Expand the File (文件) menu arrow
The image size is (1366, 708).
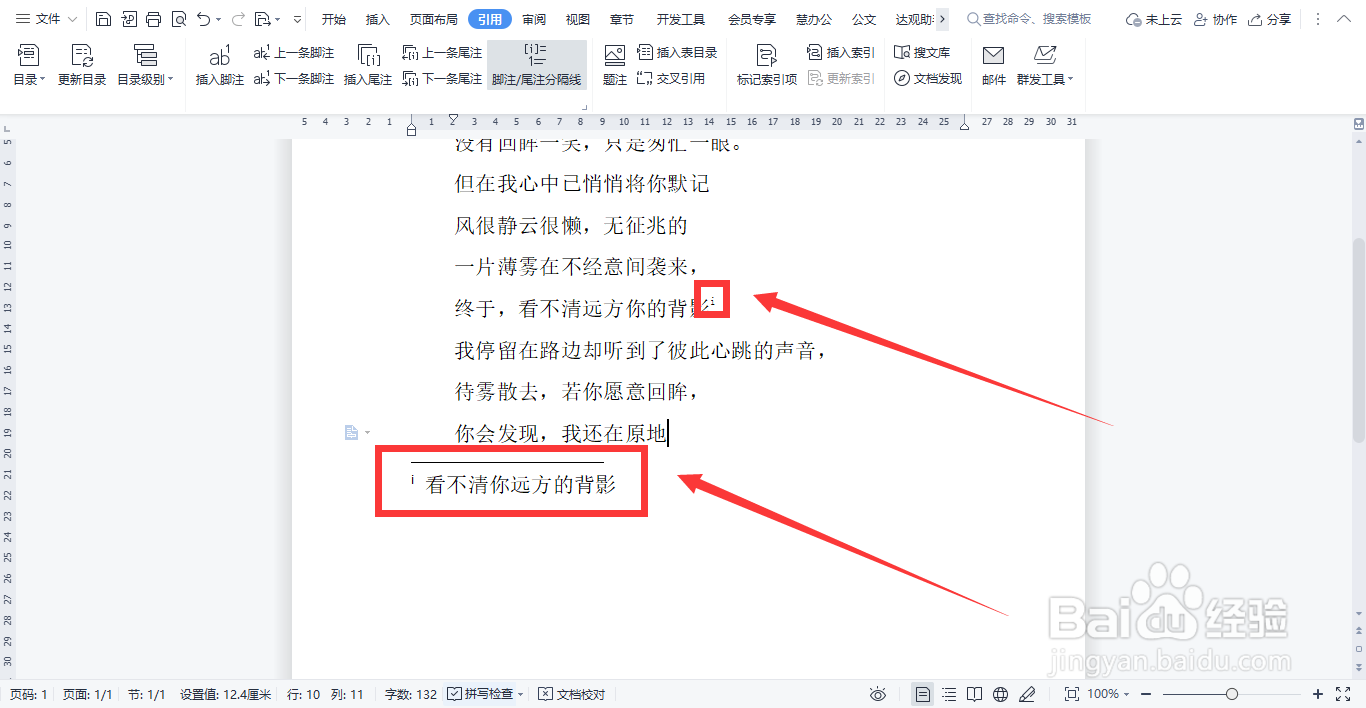coord(72,19)
